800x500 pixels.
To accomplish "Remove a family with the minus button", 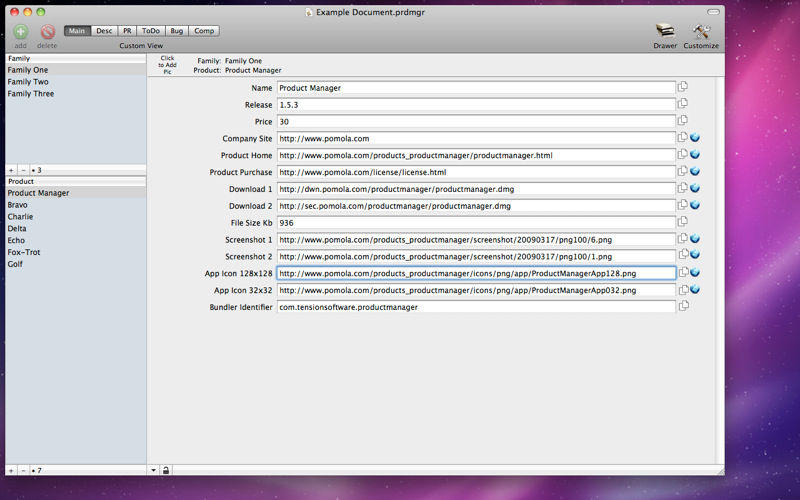I will [x=23, y=170].
